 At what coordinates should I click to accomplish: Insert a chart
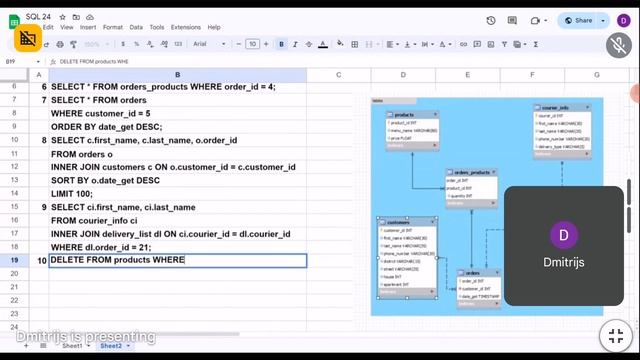(x=491, y=44)
